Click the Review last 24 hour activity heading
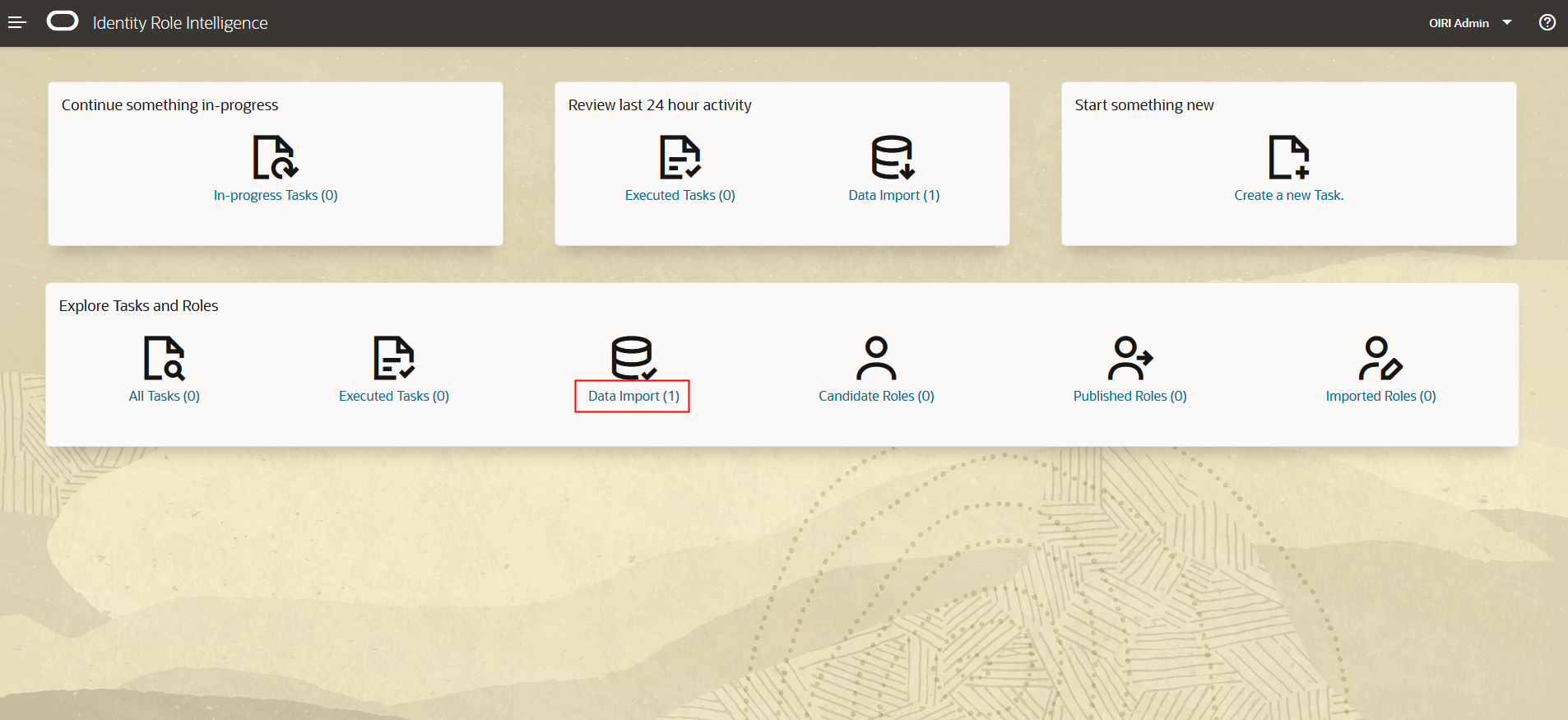Viewport: 1568px width, 720px height. 660,105
